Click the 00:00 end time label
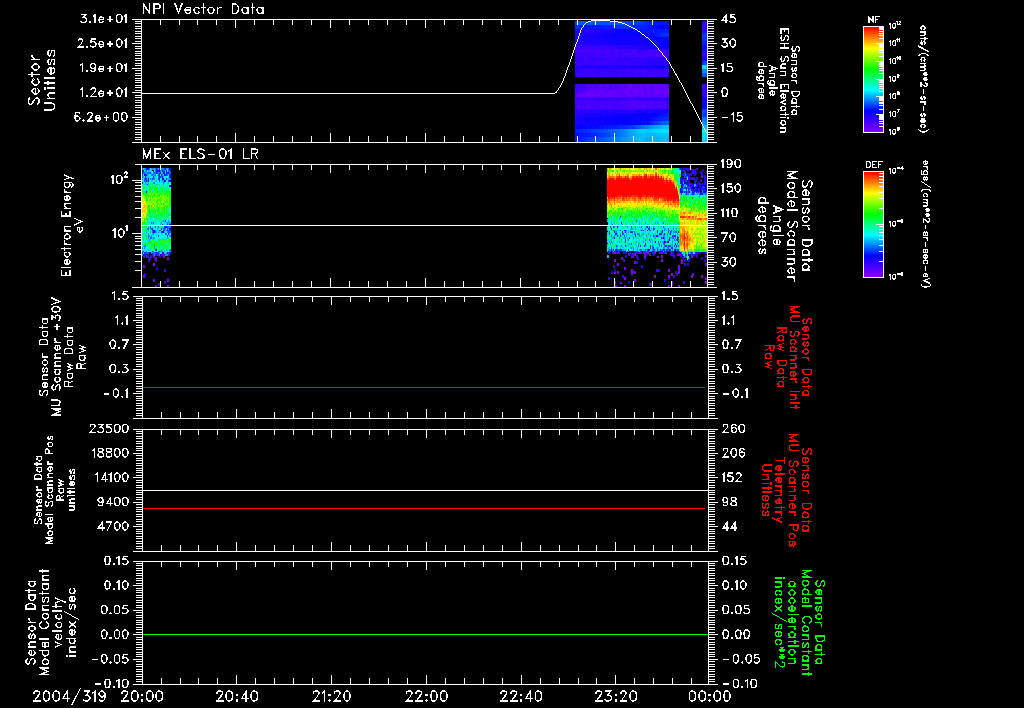The image size is (1024, 708). (710, 696)
